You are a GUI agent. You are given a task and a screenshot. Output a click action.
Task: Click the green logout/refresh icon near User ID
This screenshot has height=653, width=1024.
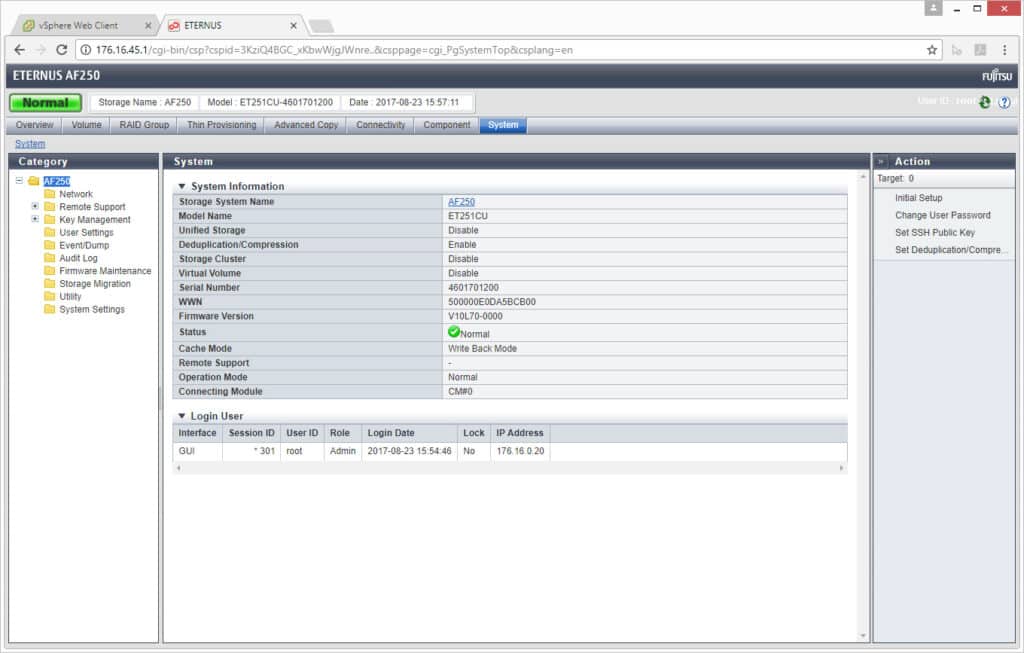click(985, 102)
